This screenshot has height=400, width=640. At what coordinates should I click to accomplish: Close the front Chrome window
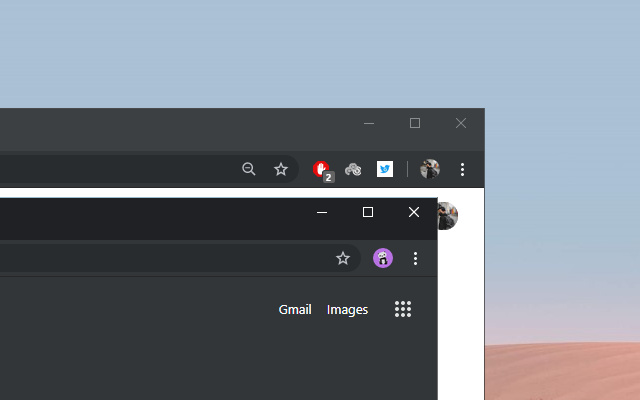414,212
